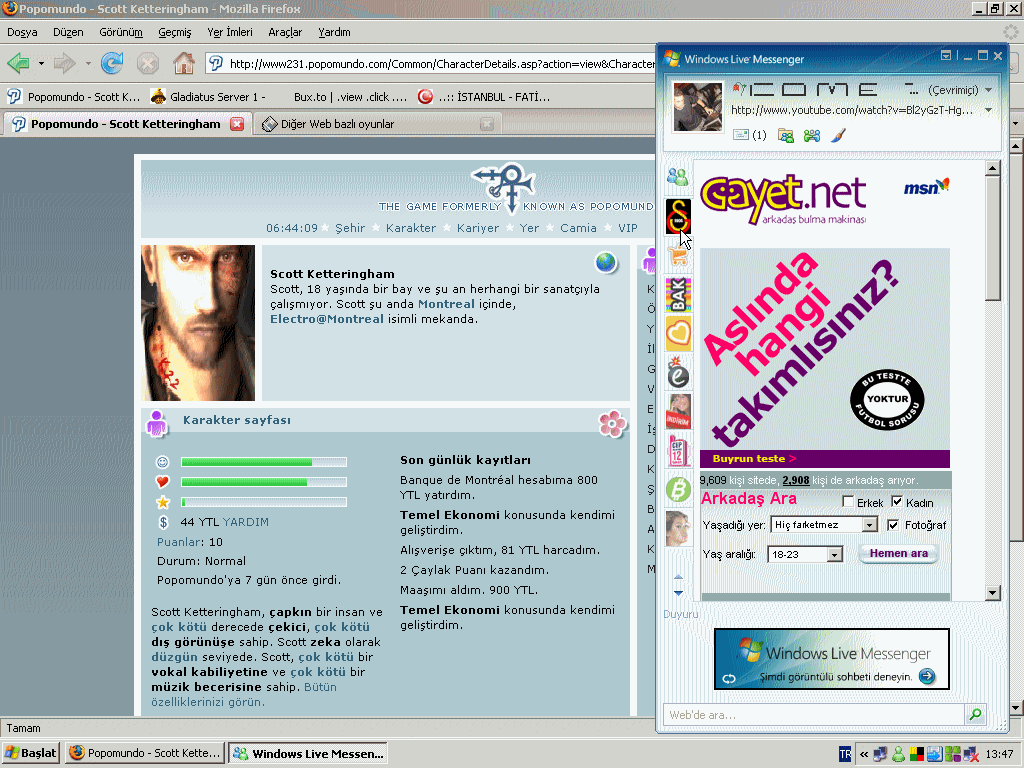Open the Geçmiş menu
Screen dimensions: 1024x768
pos(174,32)
